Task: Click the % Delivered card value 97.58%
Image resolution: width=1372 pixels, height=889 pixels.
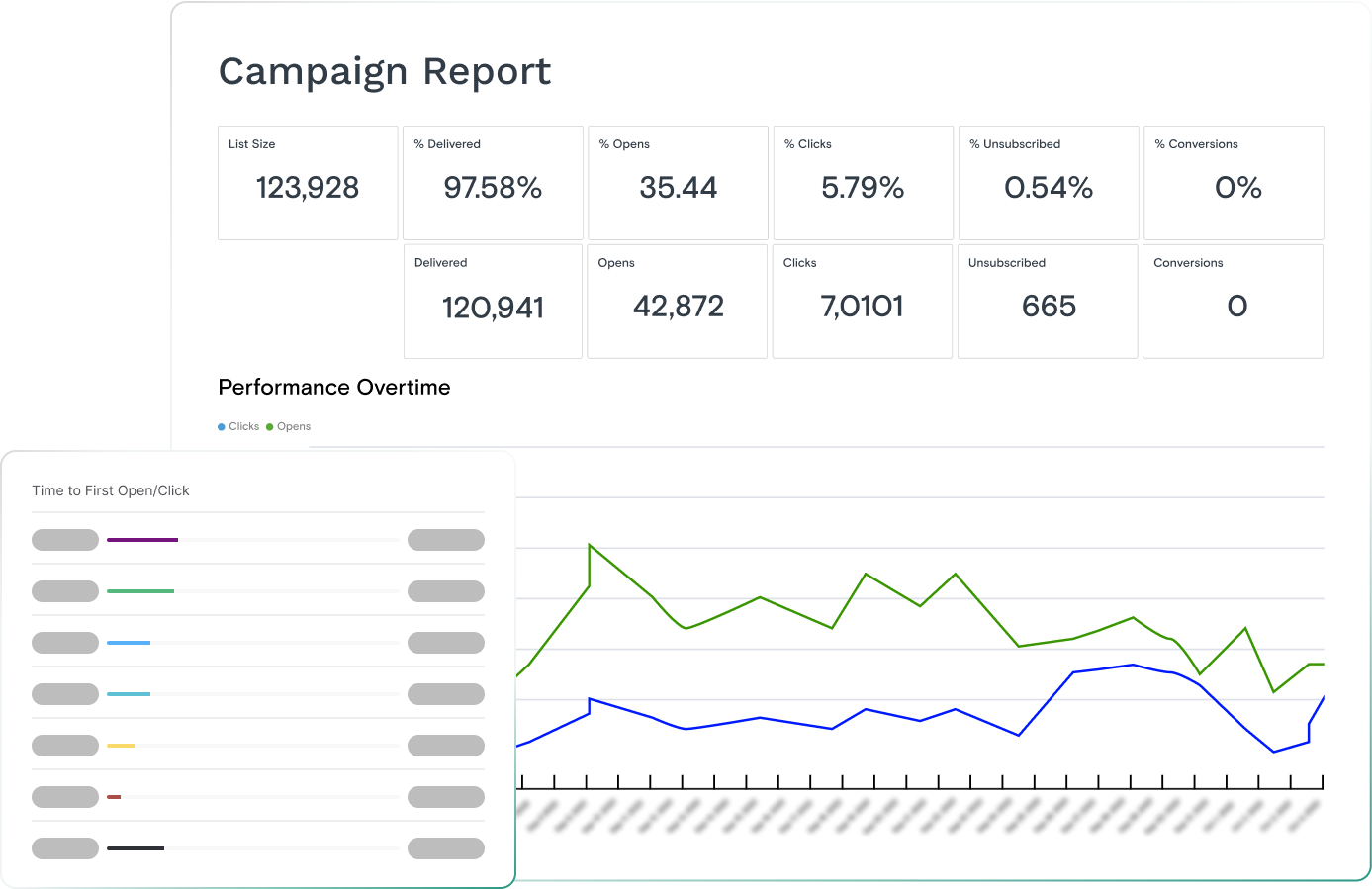Action: (493, 188)
